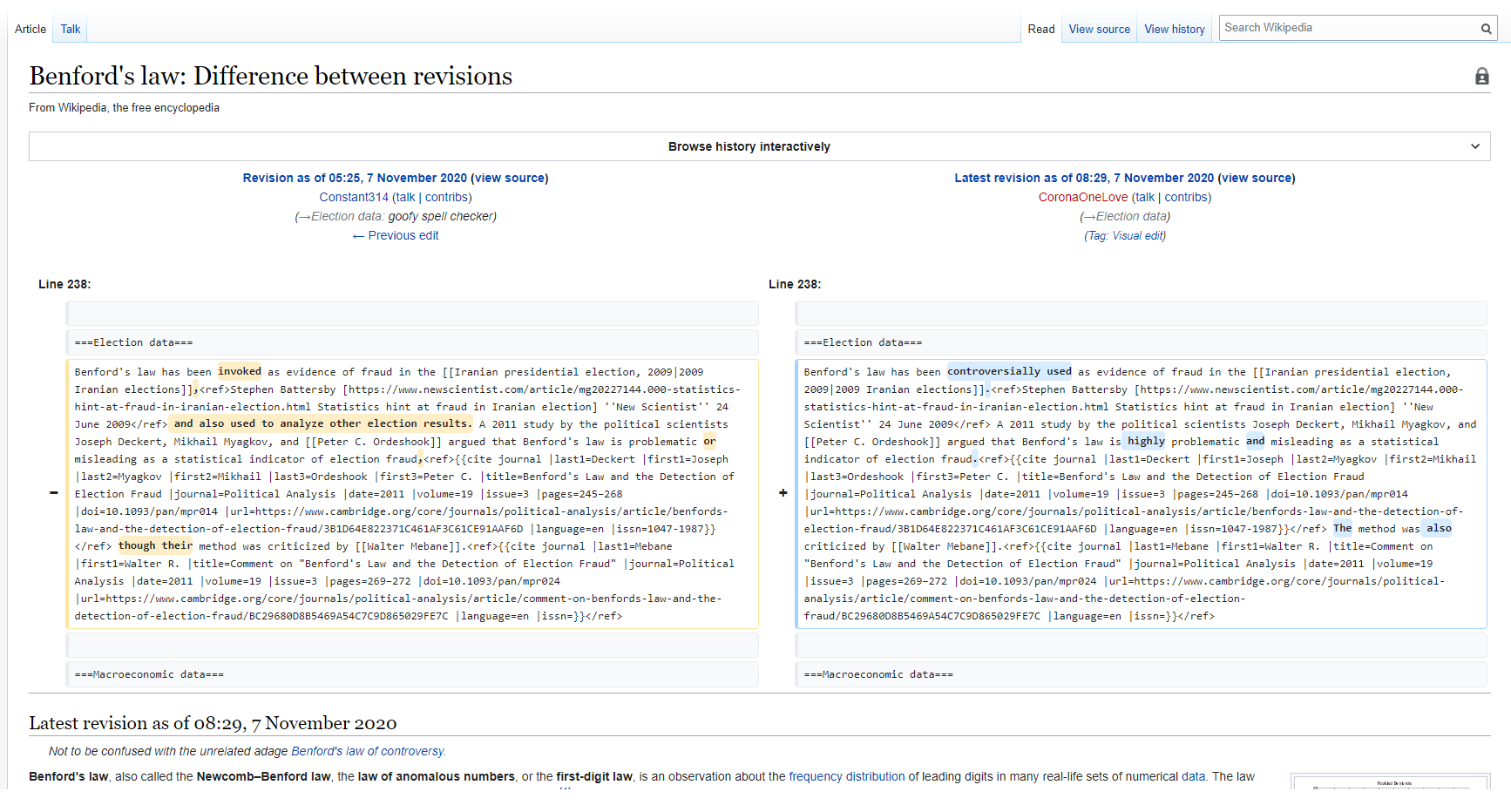This screenshot has width=1511, height=812.
Task: Switch to the Talk tab
Action: tap(71, 29)
